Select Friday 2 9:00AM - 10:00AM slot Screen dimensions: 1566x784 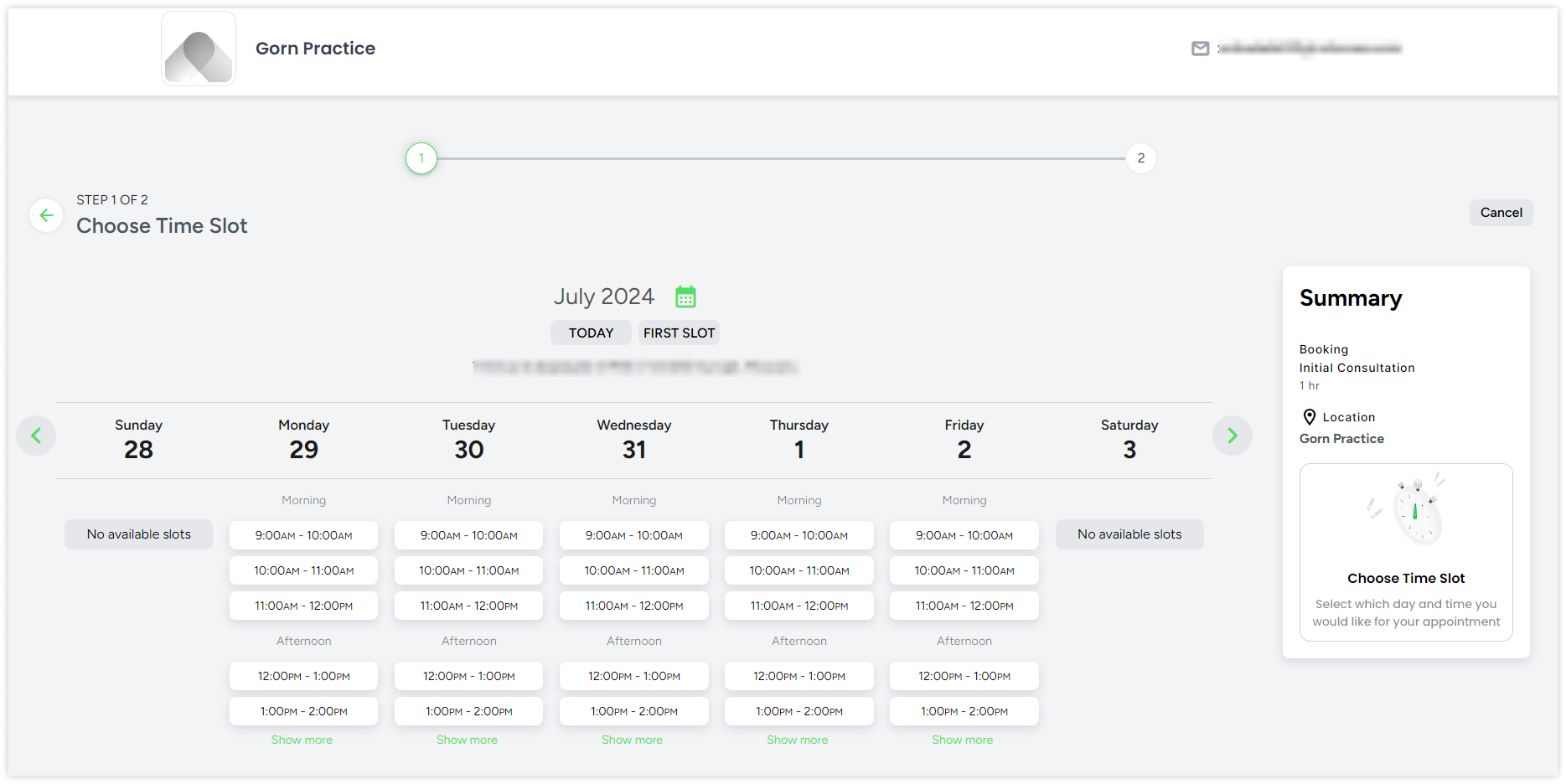click(x=964, y=535)
